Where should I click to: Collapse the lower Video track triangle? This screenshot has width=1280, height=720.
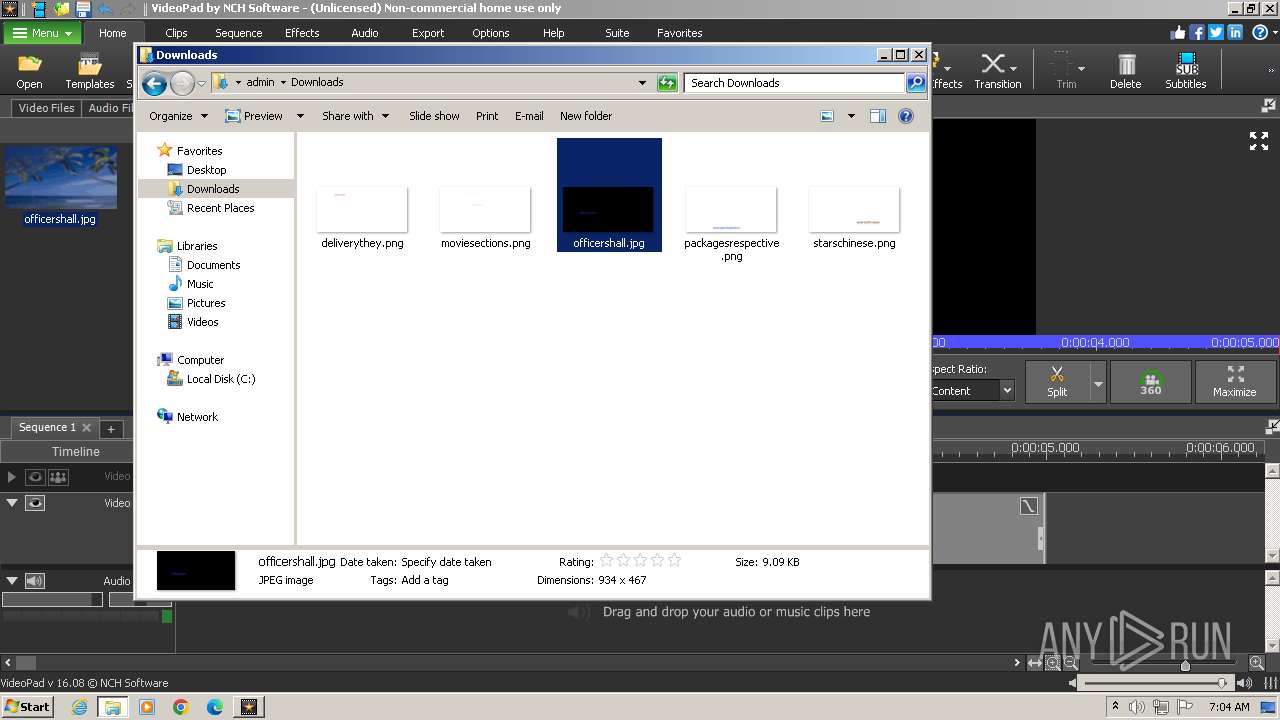coord(12,503)
